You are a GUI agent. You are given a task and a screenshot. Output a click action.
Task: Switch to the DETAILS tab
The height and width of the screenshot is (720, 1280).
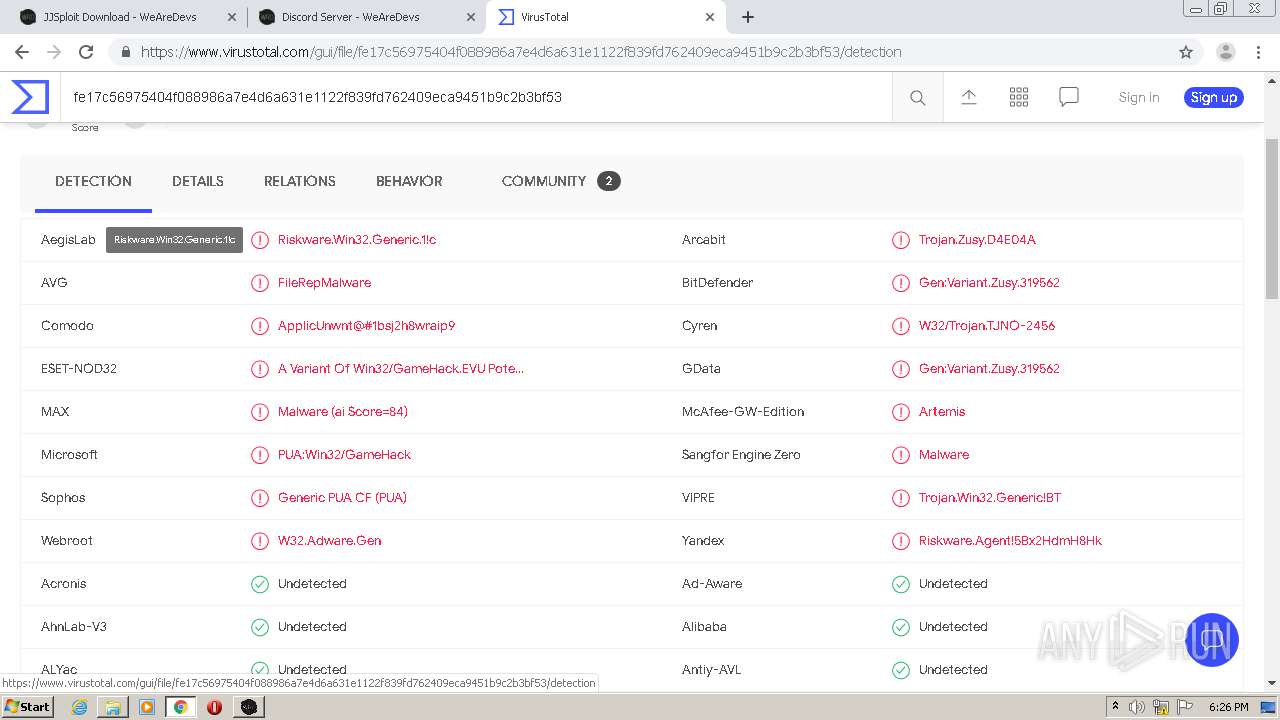click(x=198, y=181)
